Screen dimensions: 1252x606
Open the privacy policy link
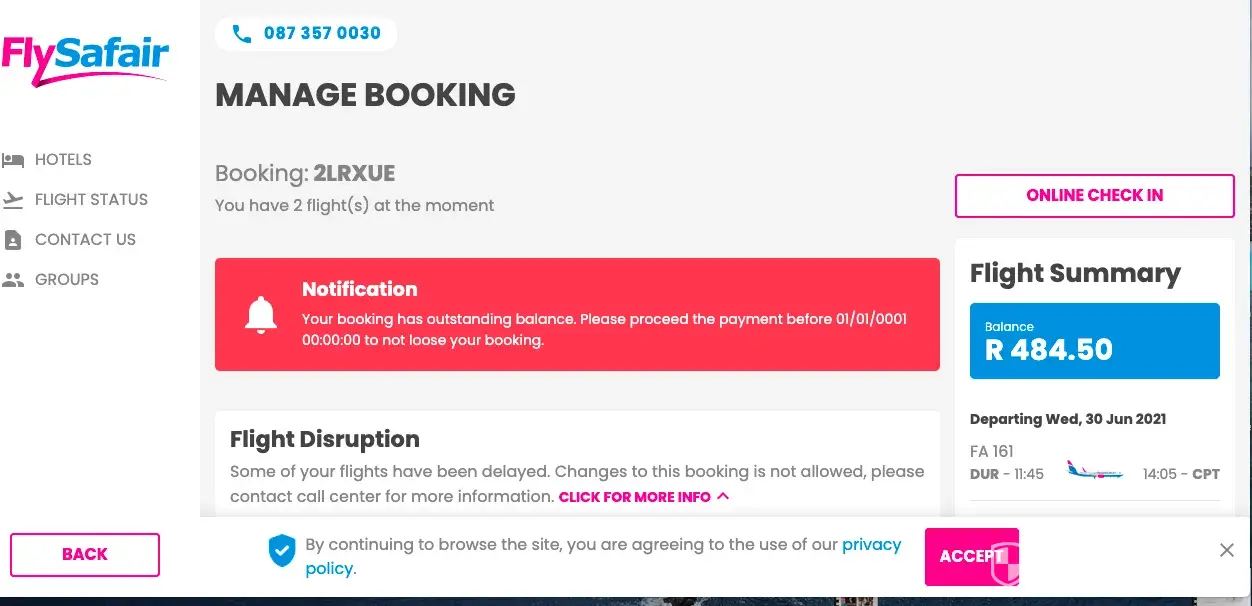(x=871, y=545)
